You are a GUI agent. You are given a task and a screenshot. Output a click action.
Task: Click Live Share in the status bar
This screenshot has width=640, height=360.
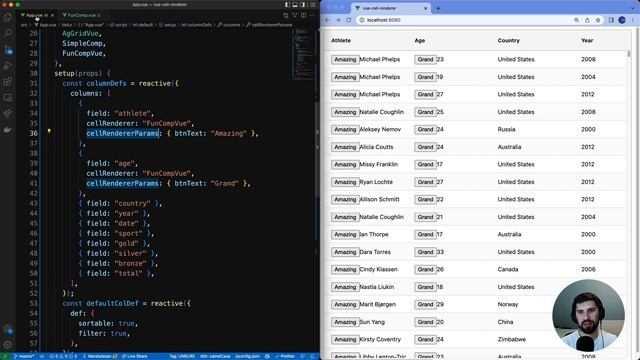pos(135,356)
